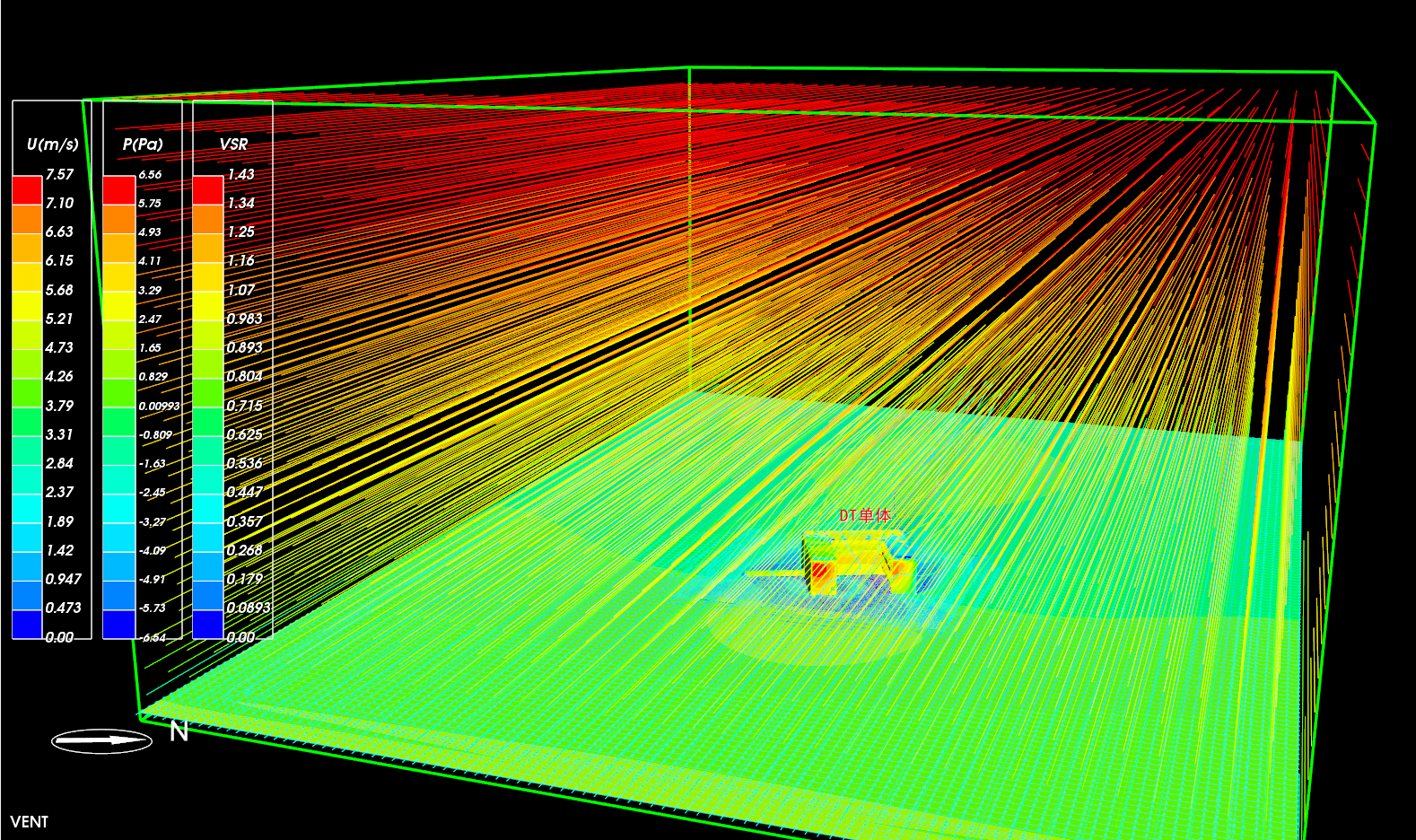Click the 0.00993 pressure legend value
Screen dimensions: 1416x840
pos(159,406)
